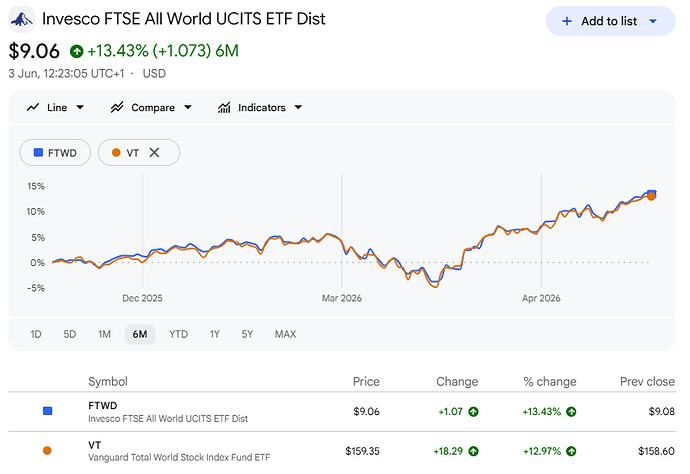Click the up-arrow icon next to +13.43% in table
690x474 pixels.
[x=571, y=412]
